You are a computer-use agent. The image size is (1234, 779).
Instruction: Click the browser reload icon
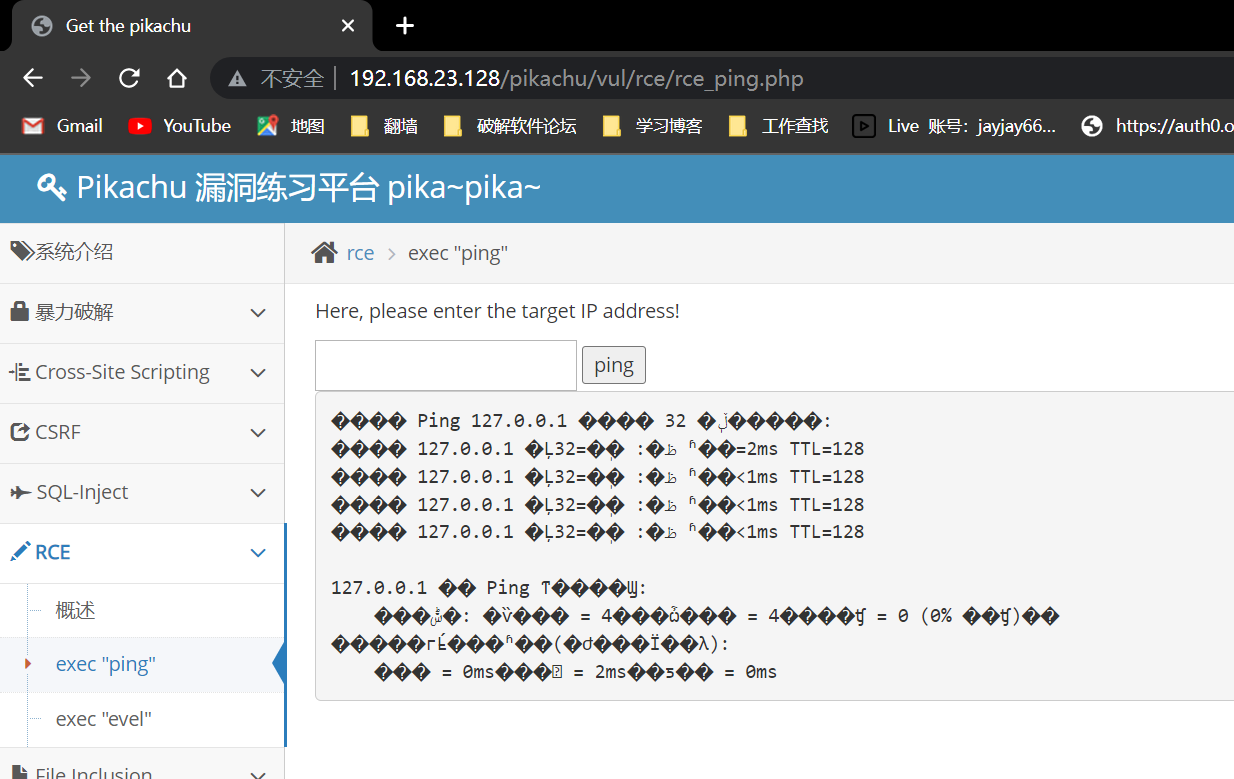pos(129,78)
